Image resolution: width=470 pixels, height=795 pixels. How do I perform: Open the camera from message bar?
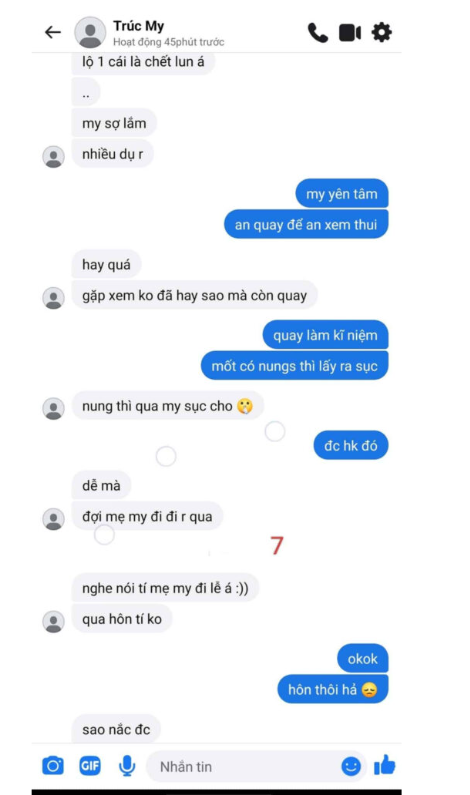click(x=53, y=766)
